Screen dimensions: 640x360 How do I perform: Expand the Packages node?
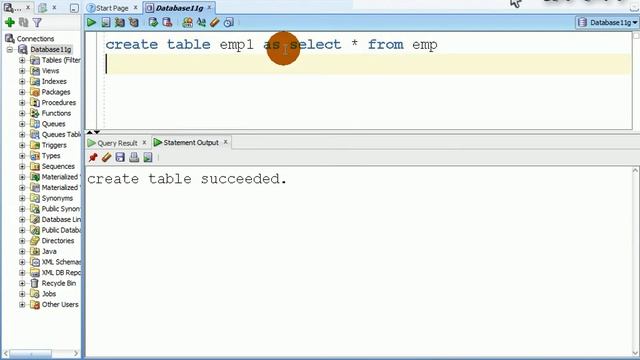click(x=22, y=92)
